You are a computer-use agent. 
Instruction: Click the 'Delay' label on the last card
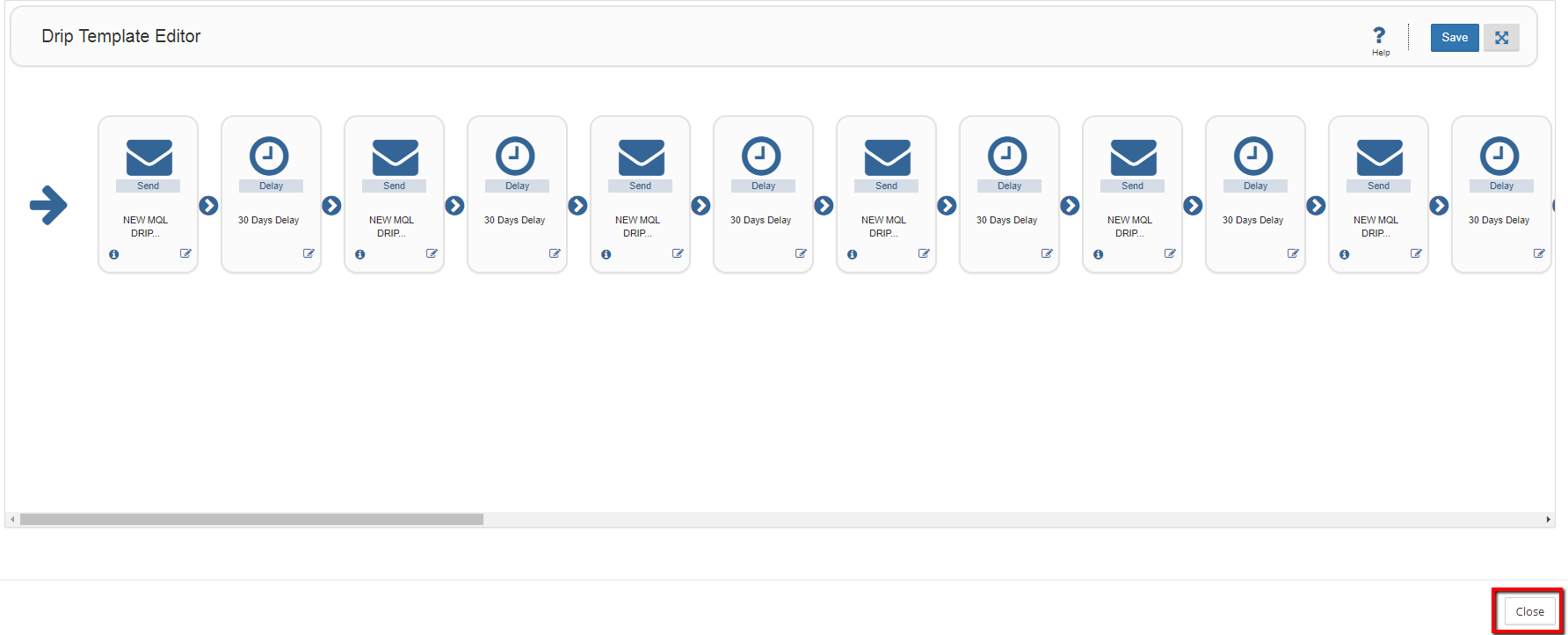1501,186
